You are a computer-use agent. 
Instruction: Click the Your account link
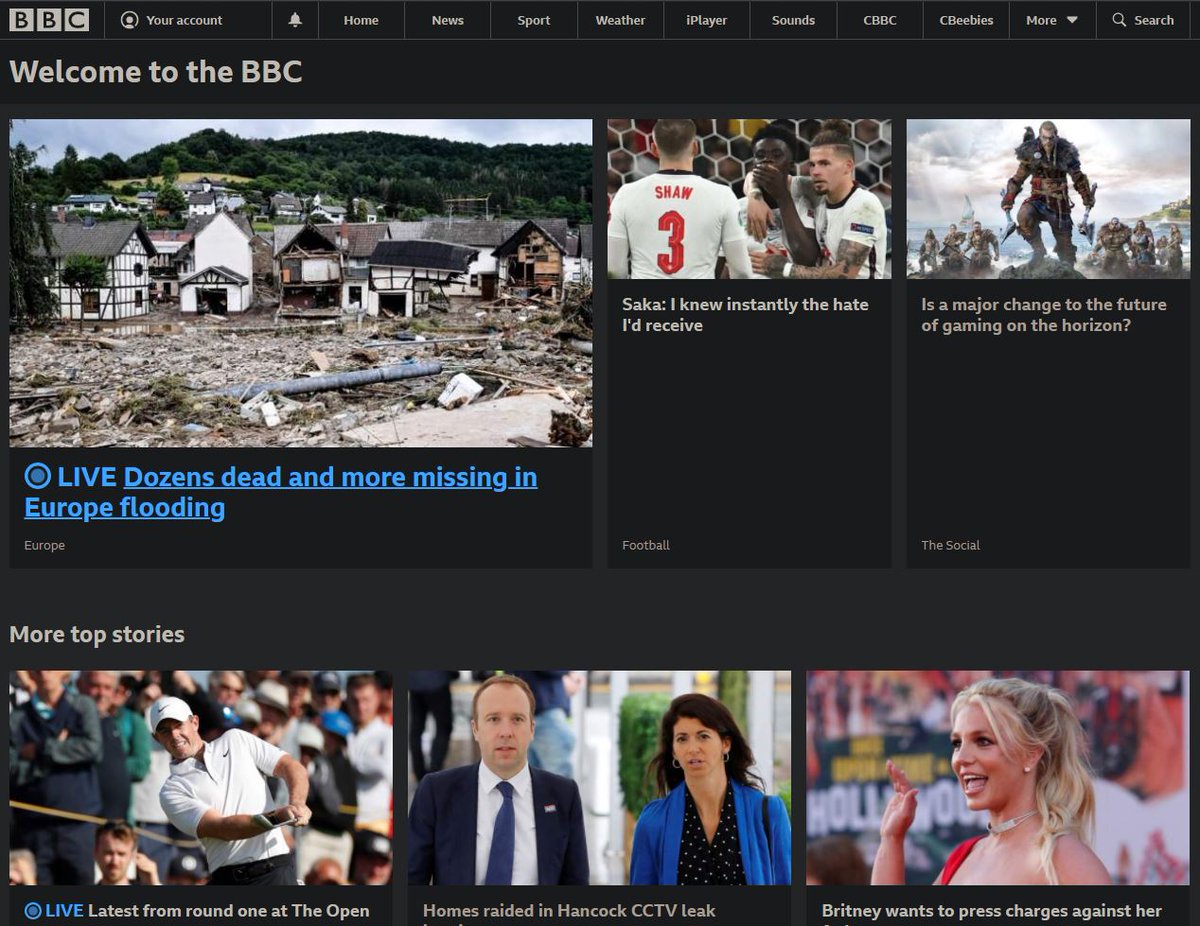point(184,20)
